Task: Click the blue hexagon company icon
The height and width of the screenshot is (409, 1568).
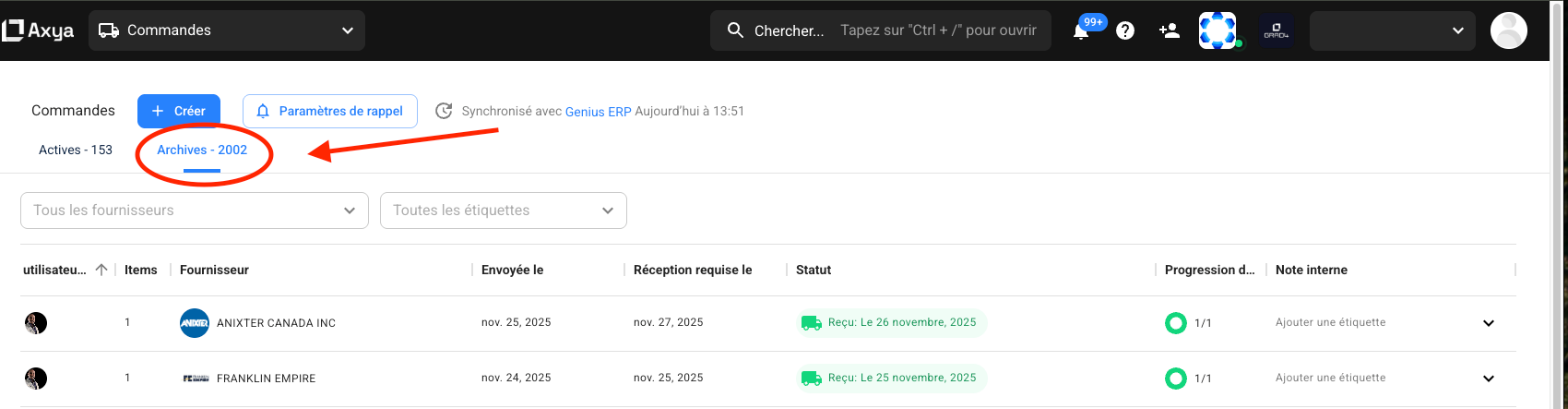Action: click(x=1217, y=30)
